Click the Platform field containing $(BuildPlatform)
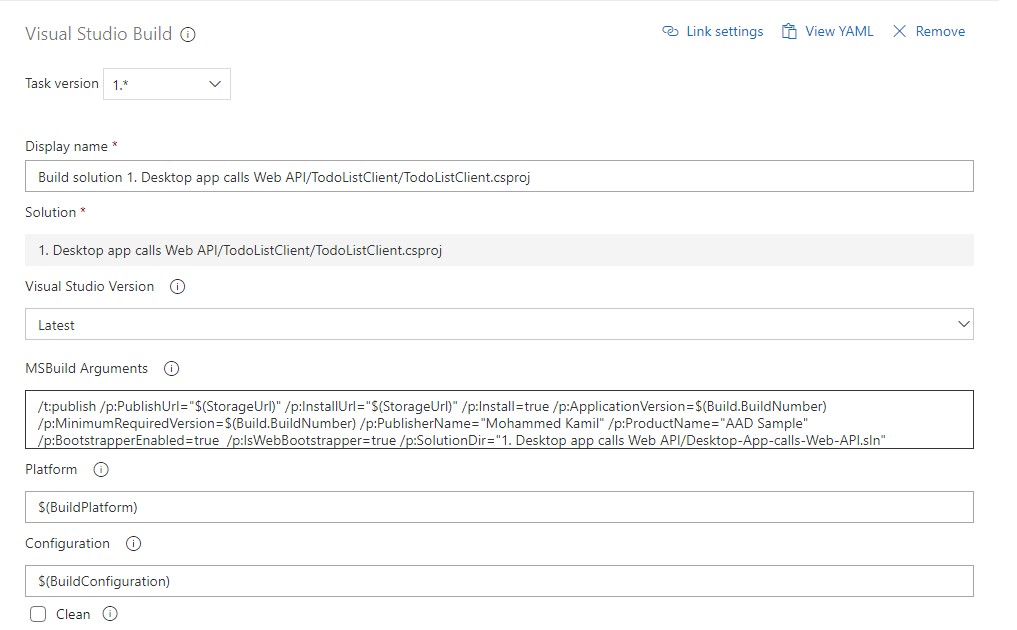The width and height of the screenshot is (1017, 630). pyautogui.click(x=499, y=507)
